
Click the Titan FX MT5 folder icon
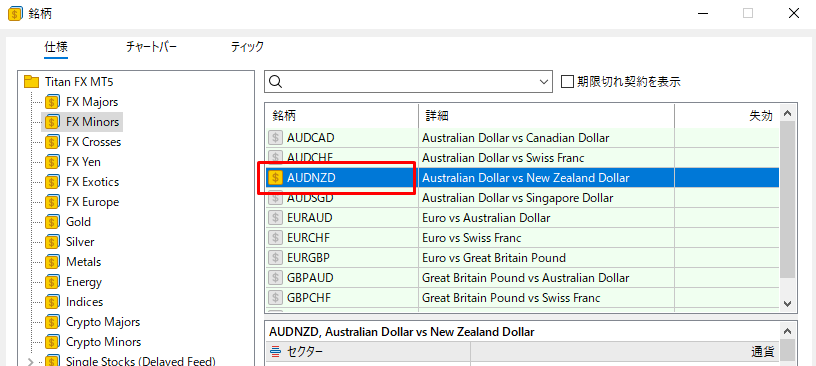32,82
